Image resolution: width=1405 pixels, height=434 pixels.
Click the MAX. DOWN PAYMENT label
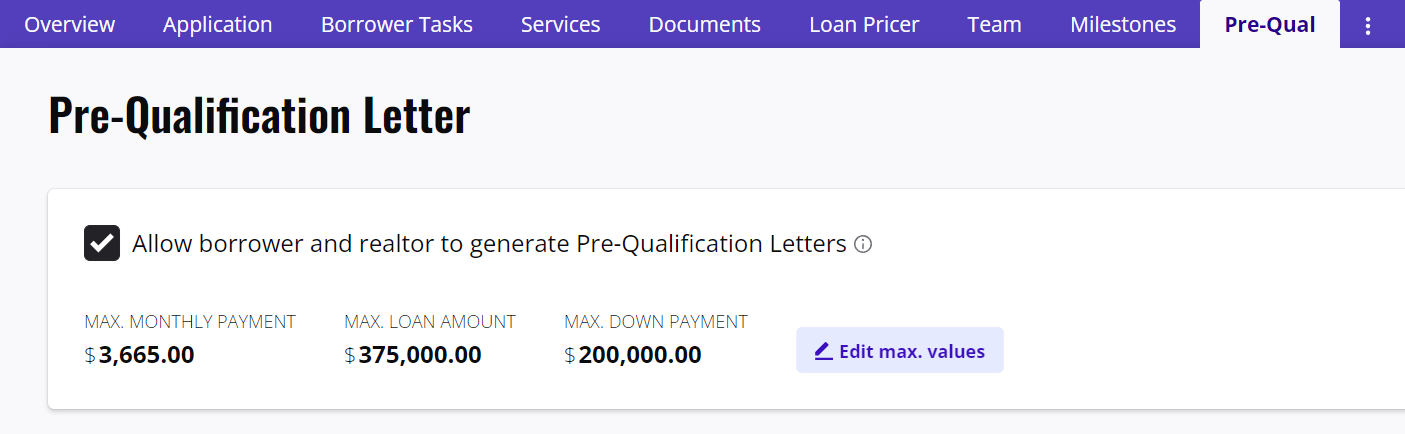656,322
